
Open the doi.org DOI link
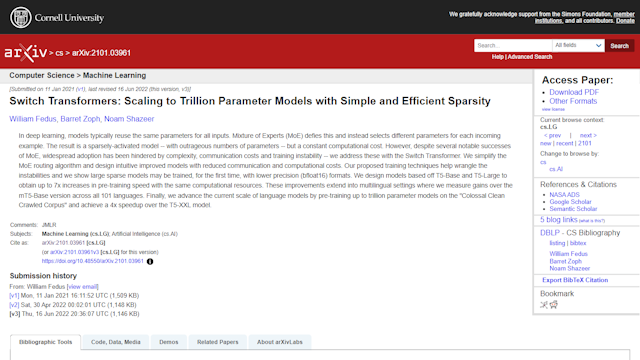pyautogui.click(x=93, y=261)
